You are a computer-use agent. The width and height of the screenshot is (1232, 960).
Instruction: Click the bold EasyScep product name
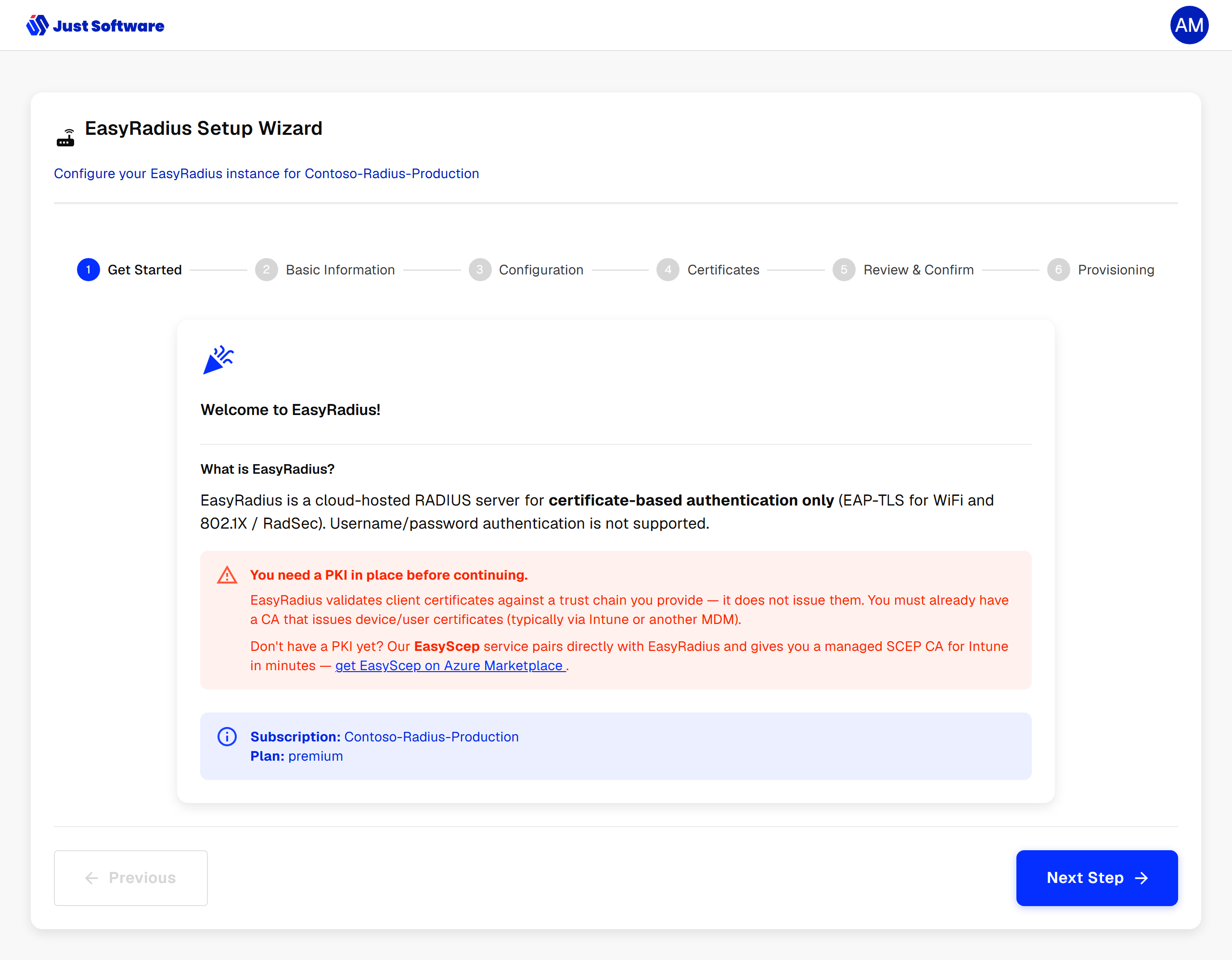coord(447,647)
